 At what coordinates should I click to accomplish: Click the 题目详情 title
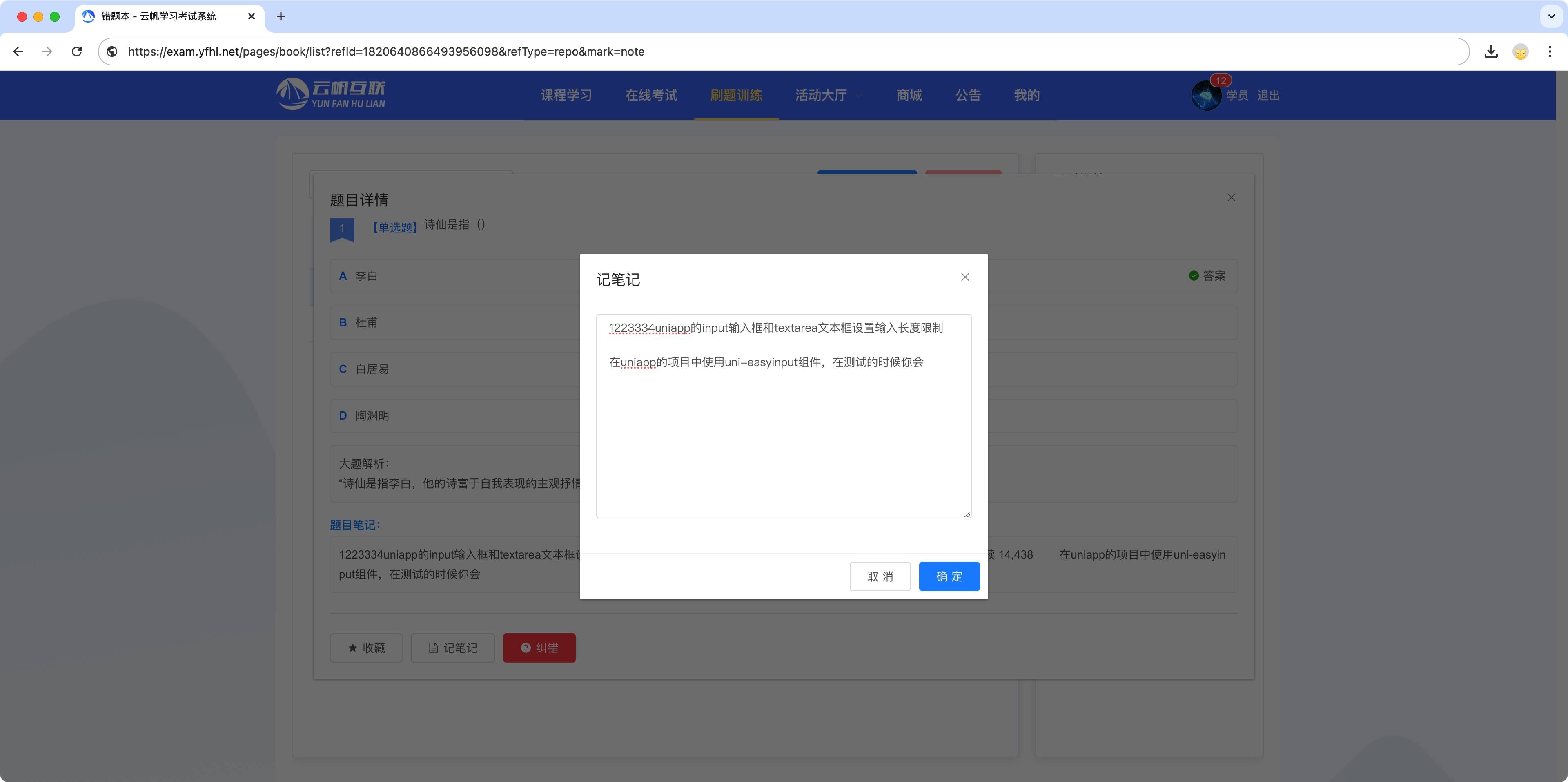click(359, 200)
